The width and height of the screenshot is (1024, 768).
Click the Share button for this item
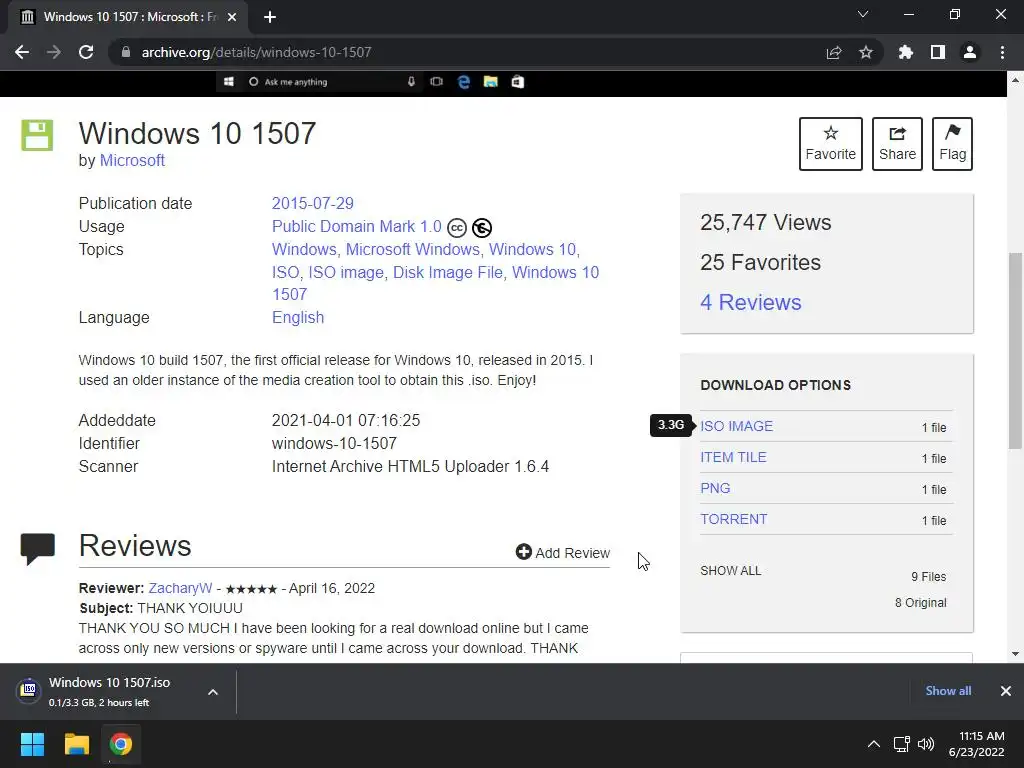click(x=897, y=144)
